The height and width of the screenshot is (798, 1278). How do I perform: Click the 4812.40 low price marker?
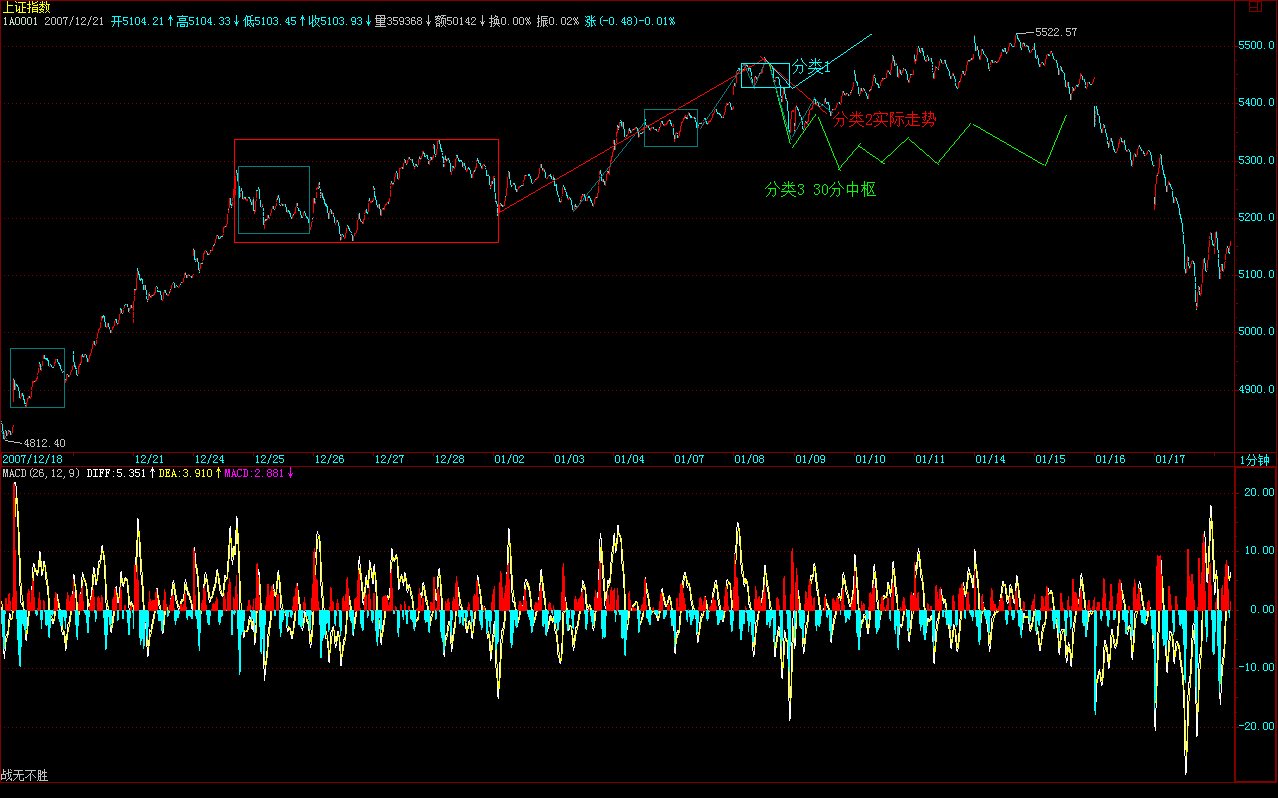(x=45, y=442)
